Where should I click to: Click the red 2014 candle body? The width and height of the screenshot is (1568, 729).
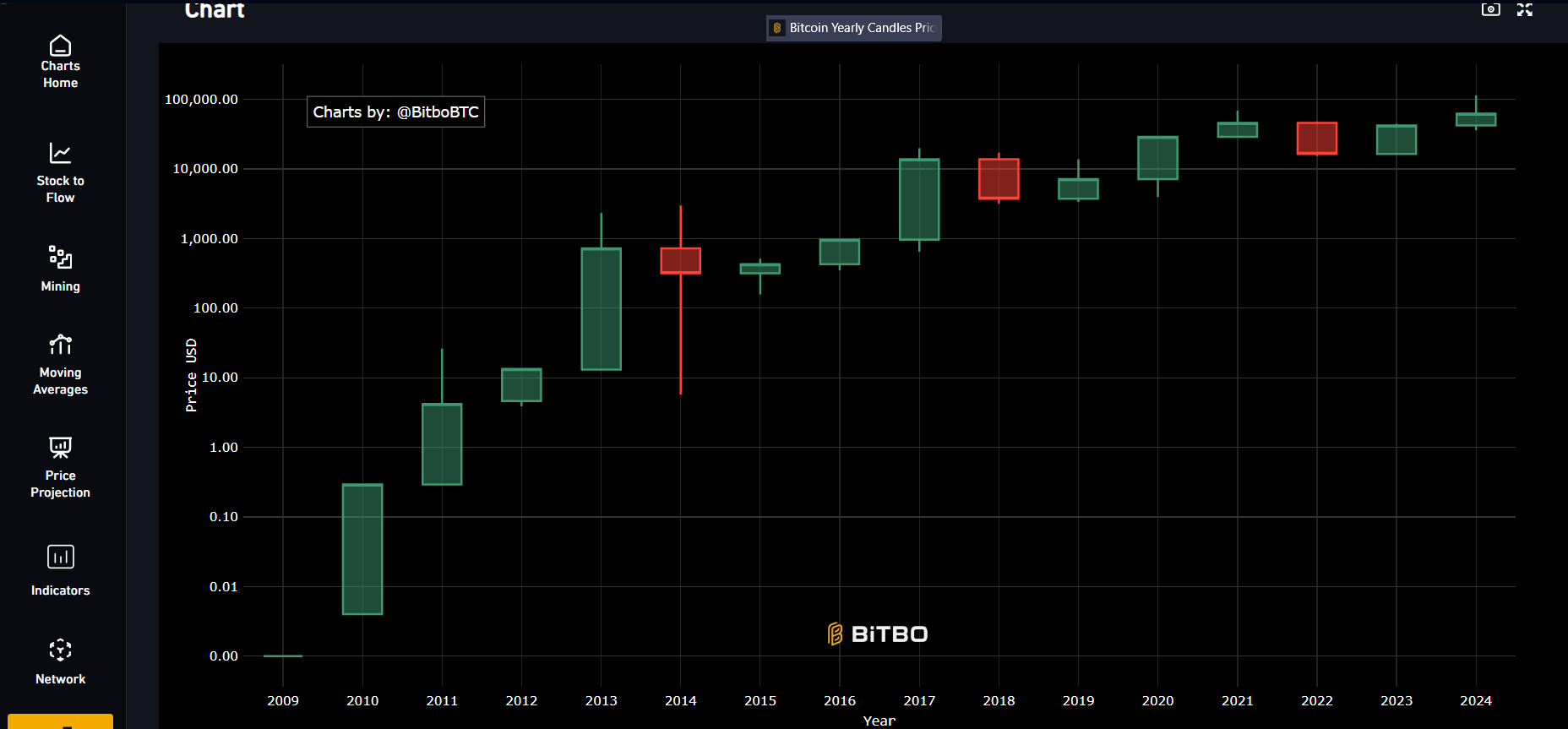(680, 260)
